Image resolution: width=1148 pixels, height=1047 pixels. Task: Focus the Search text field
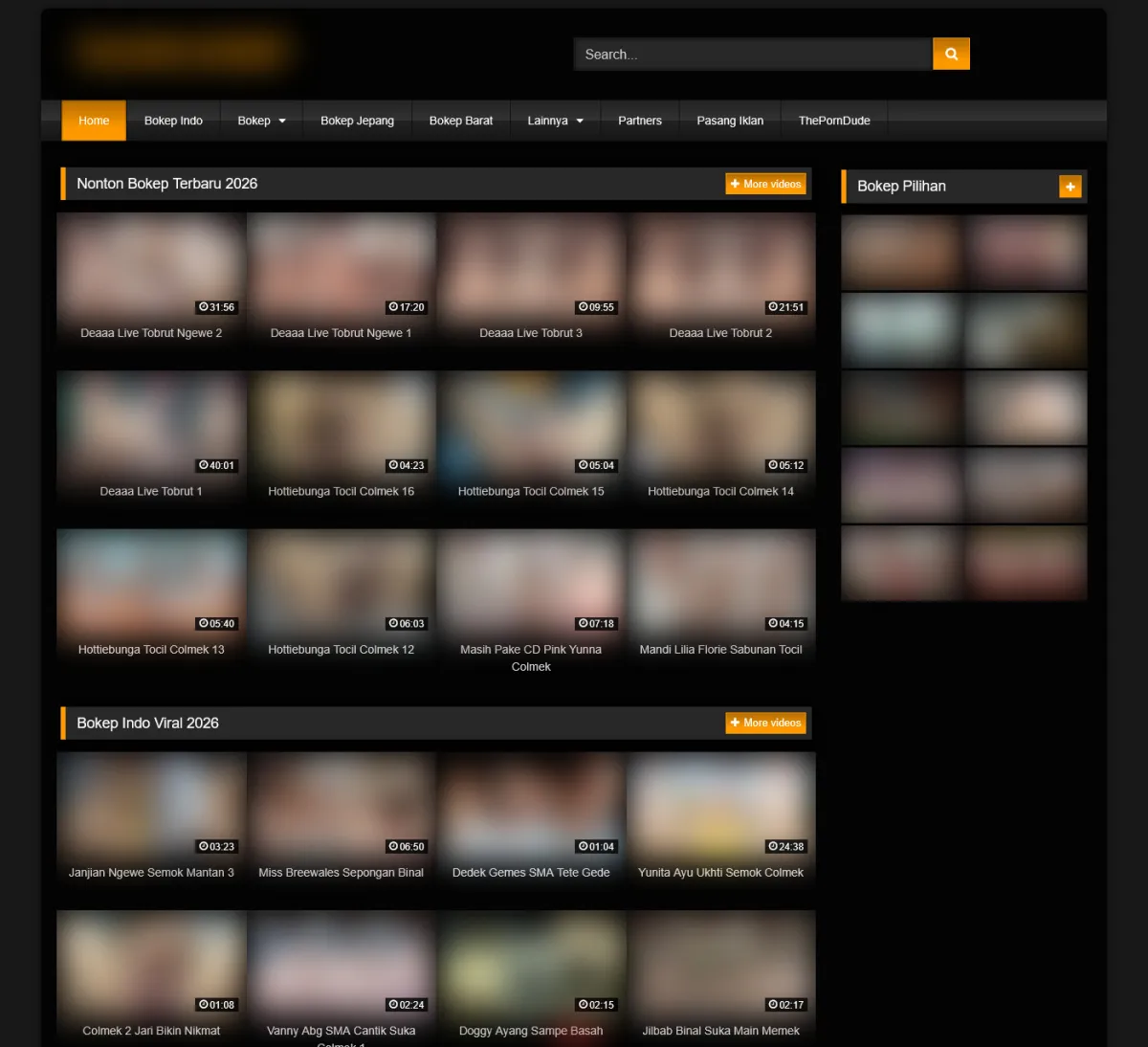(x=752, y=55)
